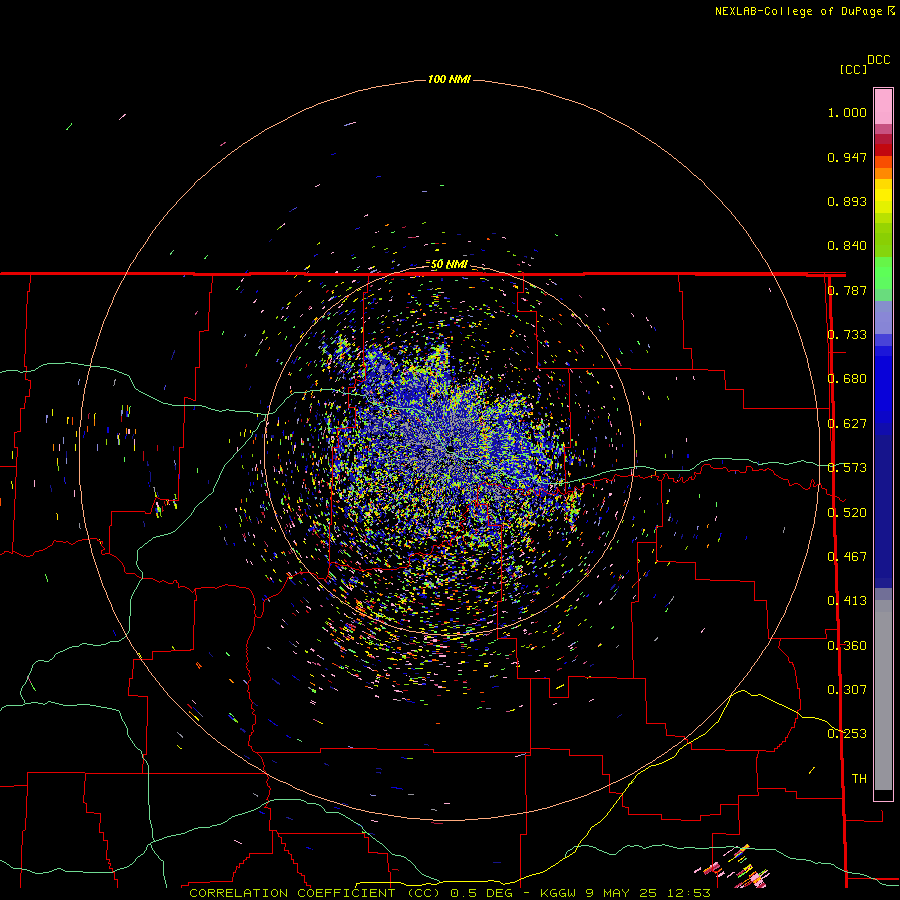Click the 0.467 scale value
900x900 pixels.
pos(847,557)
